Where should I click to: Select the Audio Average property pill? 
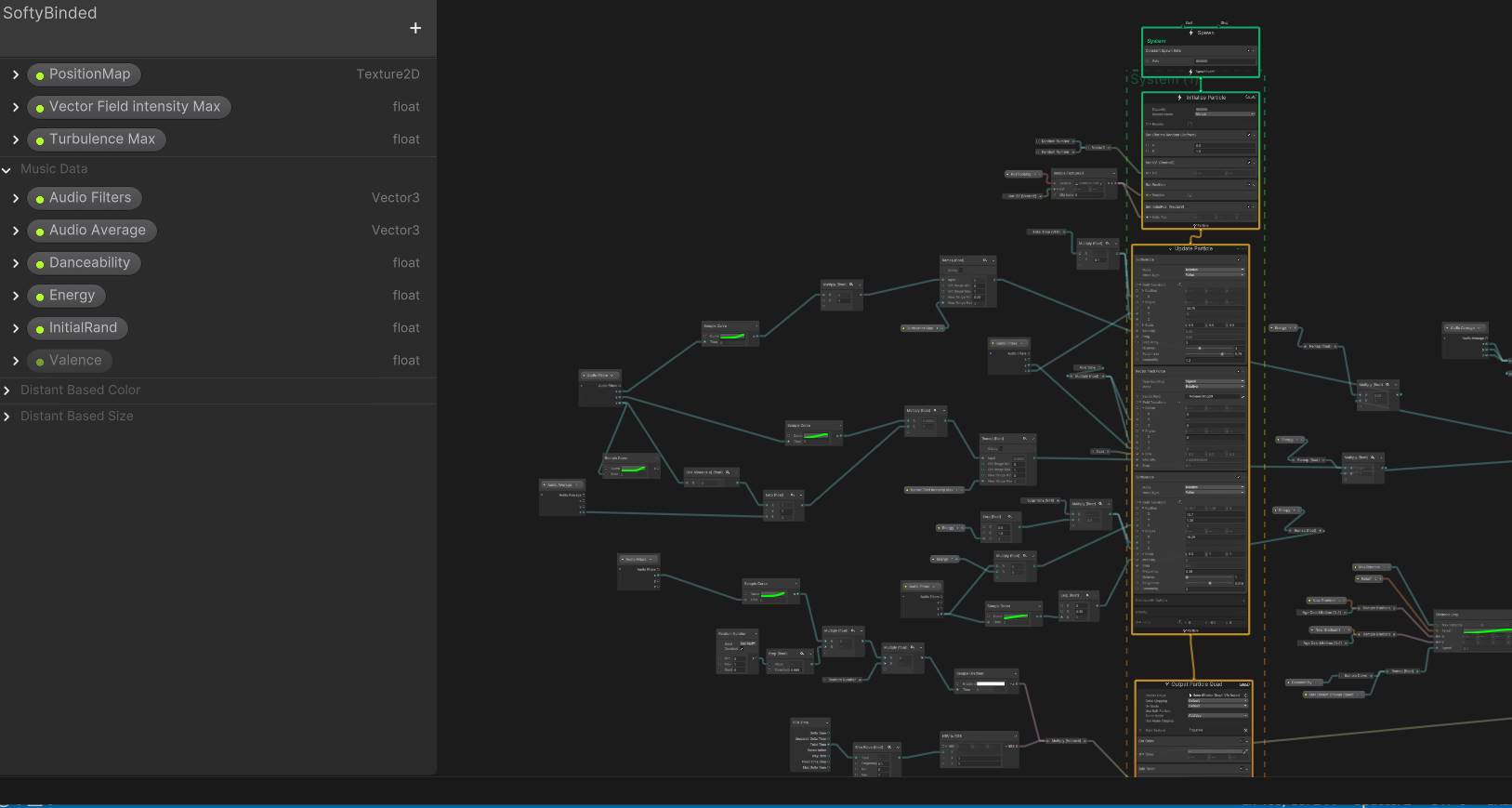[x=97, y=231]
